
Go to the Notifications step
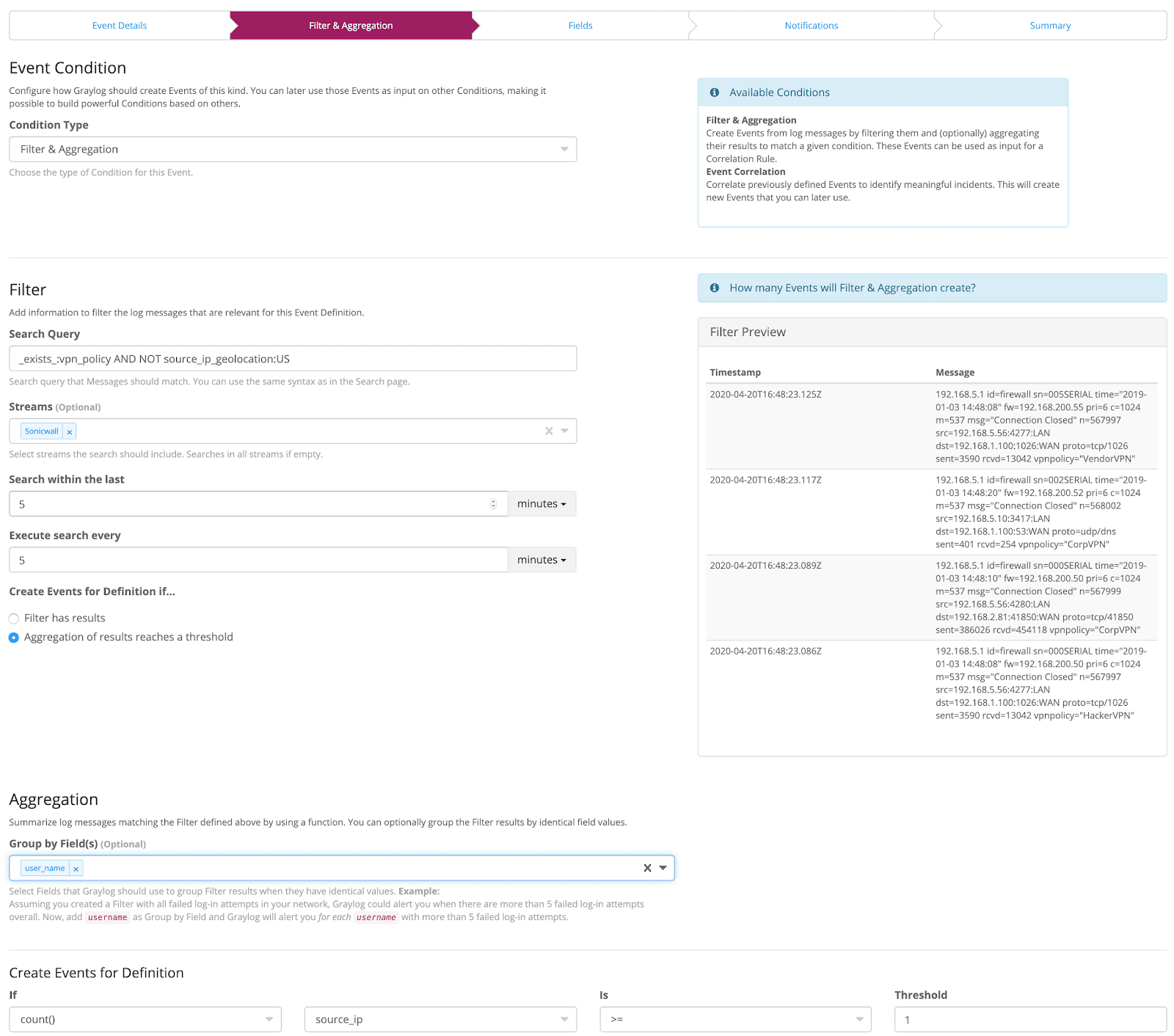[x=811, y=26]
